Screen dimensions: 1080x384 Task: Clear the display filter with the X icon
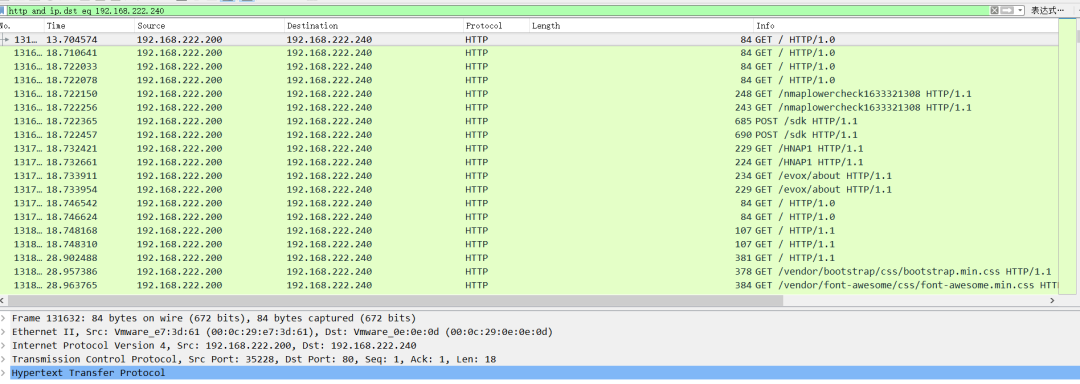pos(994,10)
